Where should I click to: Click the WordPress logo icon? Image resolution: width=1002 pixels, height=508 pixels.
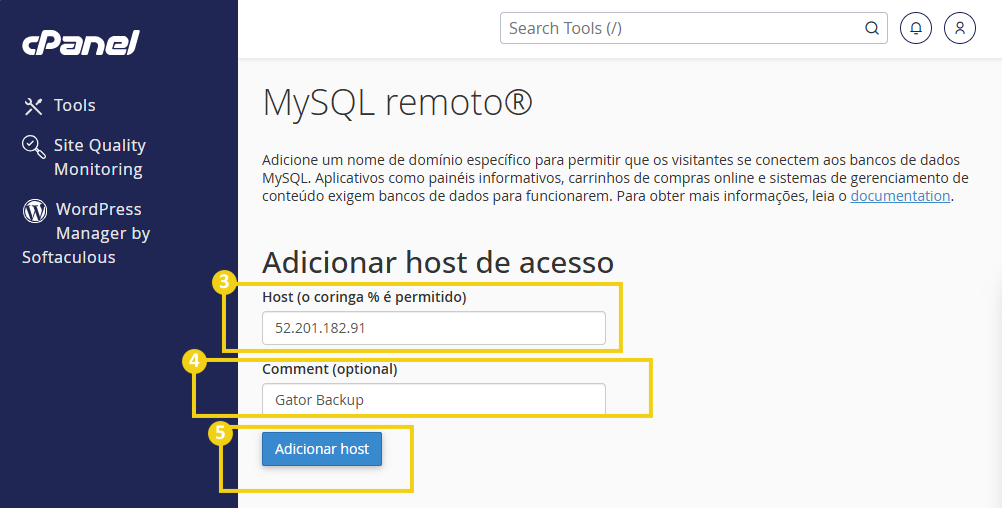35,210
